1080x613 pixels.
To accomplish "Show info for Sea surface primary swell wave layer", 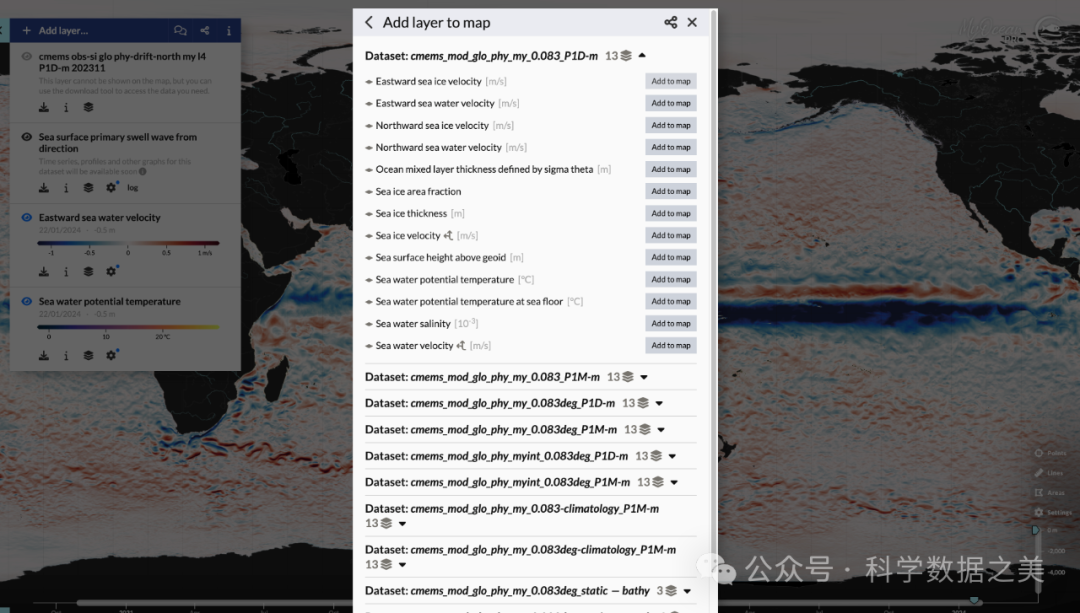I will [x=66, y=187].
